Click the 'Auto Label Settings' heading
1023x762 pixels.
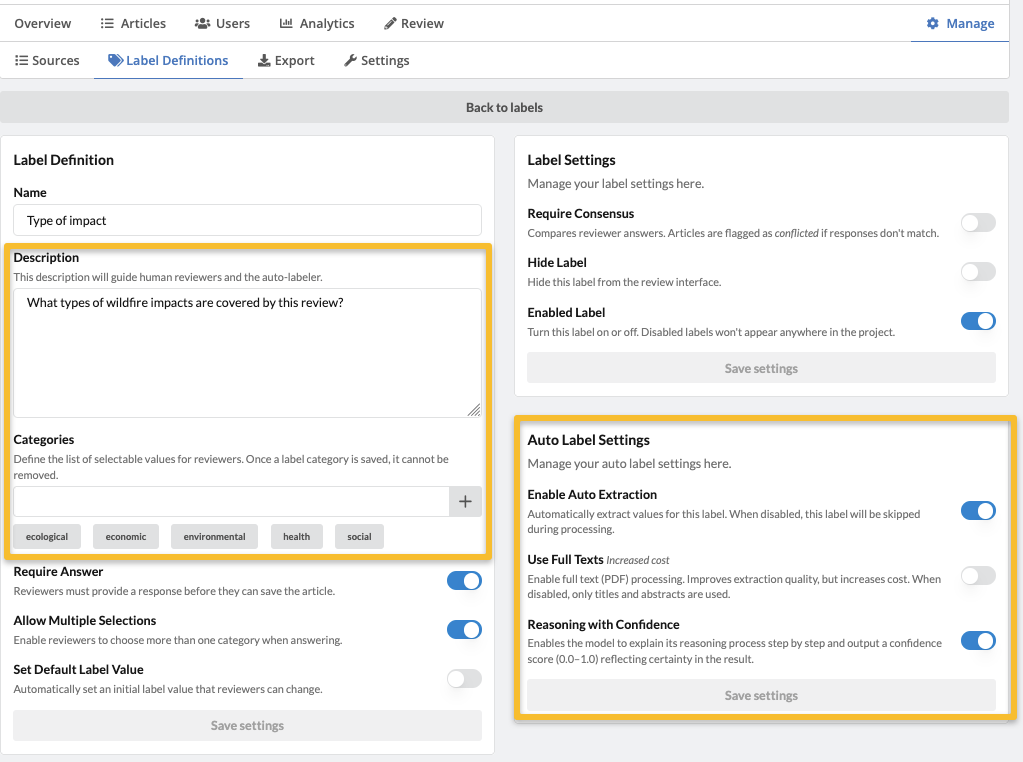click(x=588, y=440)
